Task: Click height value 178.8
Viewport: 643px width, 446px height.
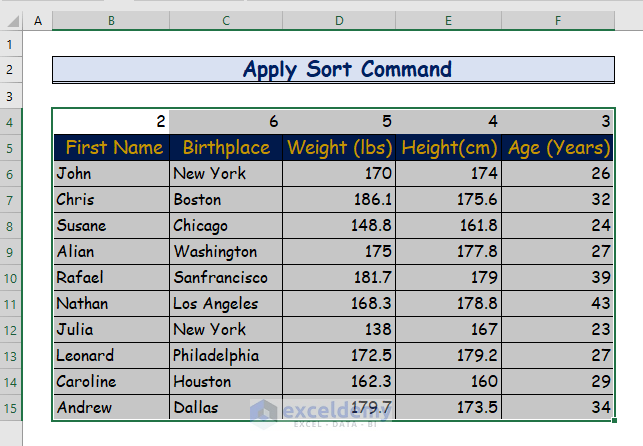Action: pyautogui.click(x=448, y=304)
